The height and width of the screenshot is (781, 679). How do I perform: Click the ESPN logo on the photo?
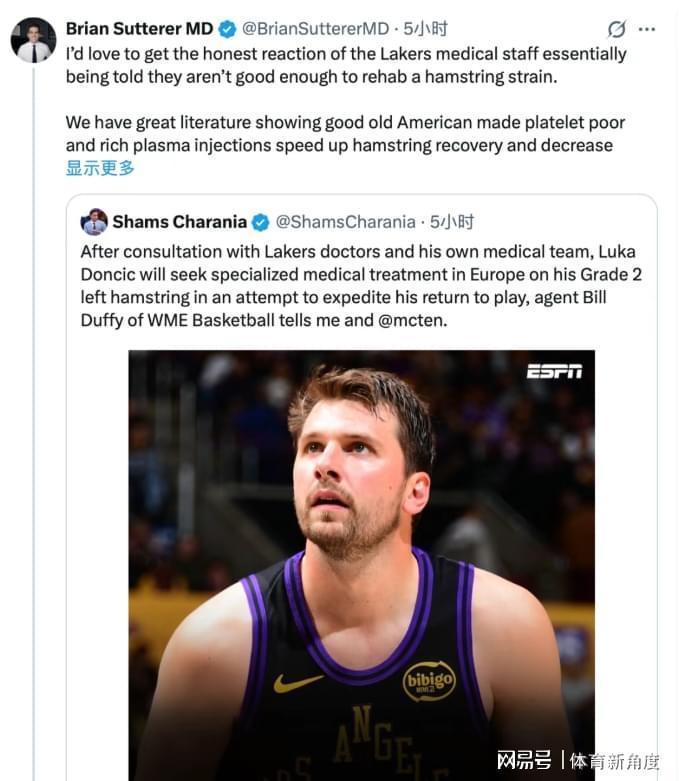pyautogui.click(x=554, y=371)
